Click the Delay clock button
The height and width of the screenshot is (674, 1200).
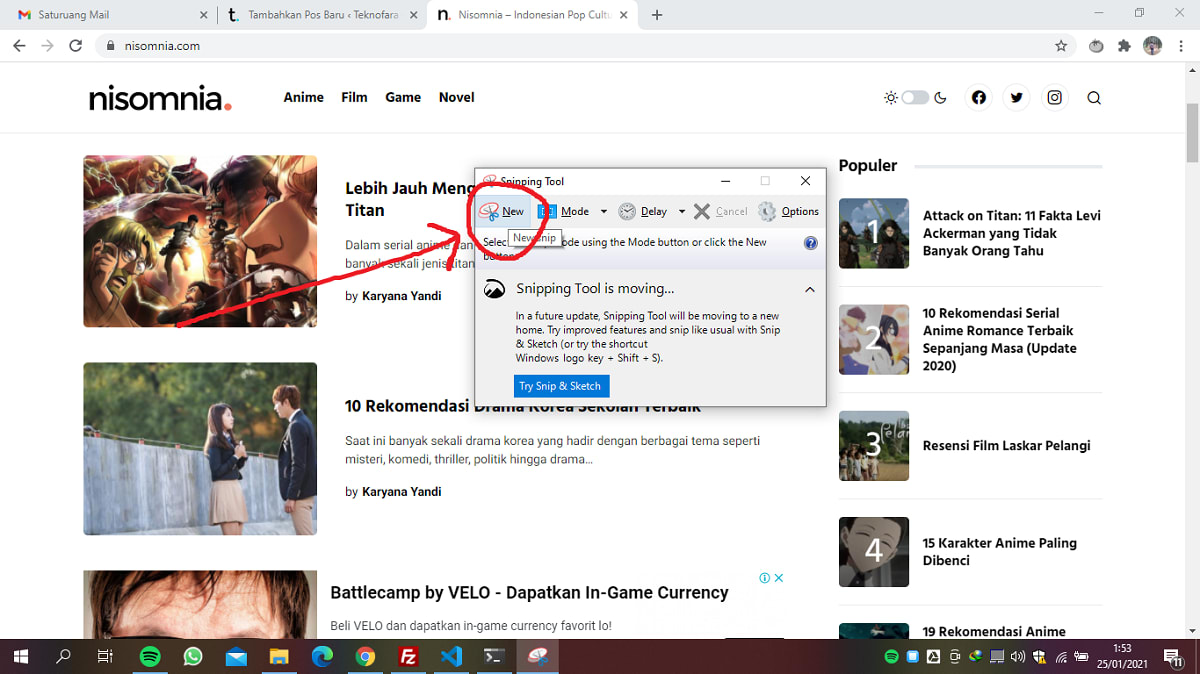point(643,211)
